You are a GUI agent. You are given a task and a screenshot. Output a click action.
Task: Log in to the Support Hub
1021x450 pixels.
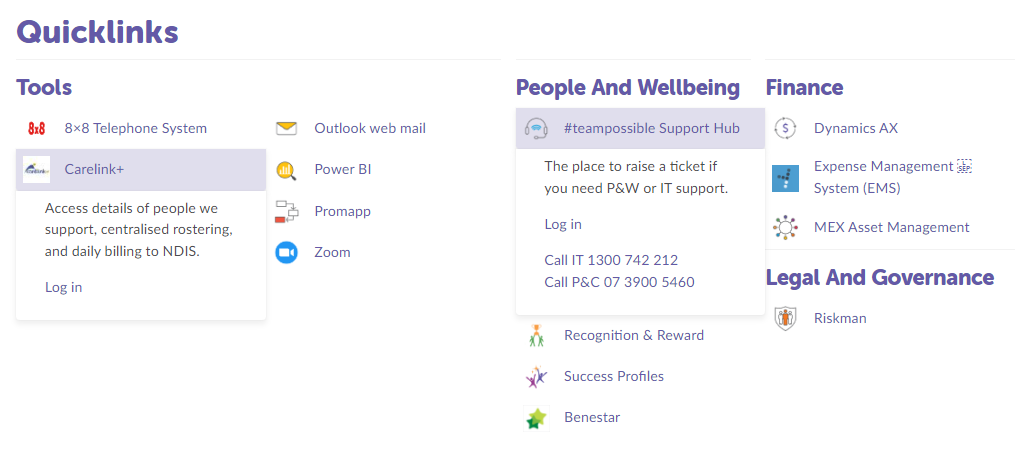[563, 224]
